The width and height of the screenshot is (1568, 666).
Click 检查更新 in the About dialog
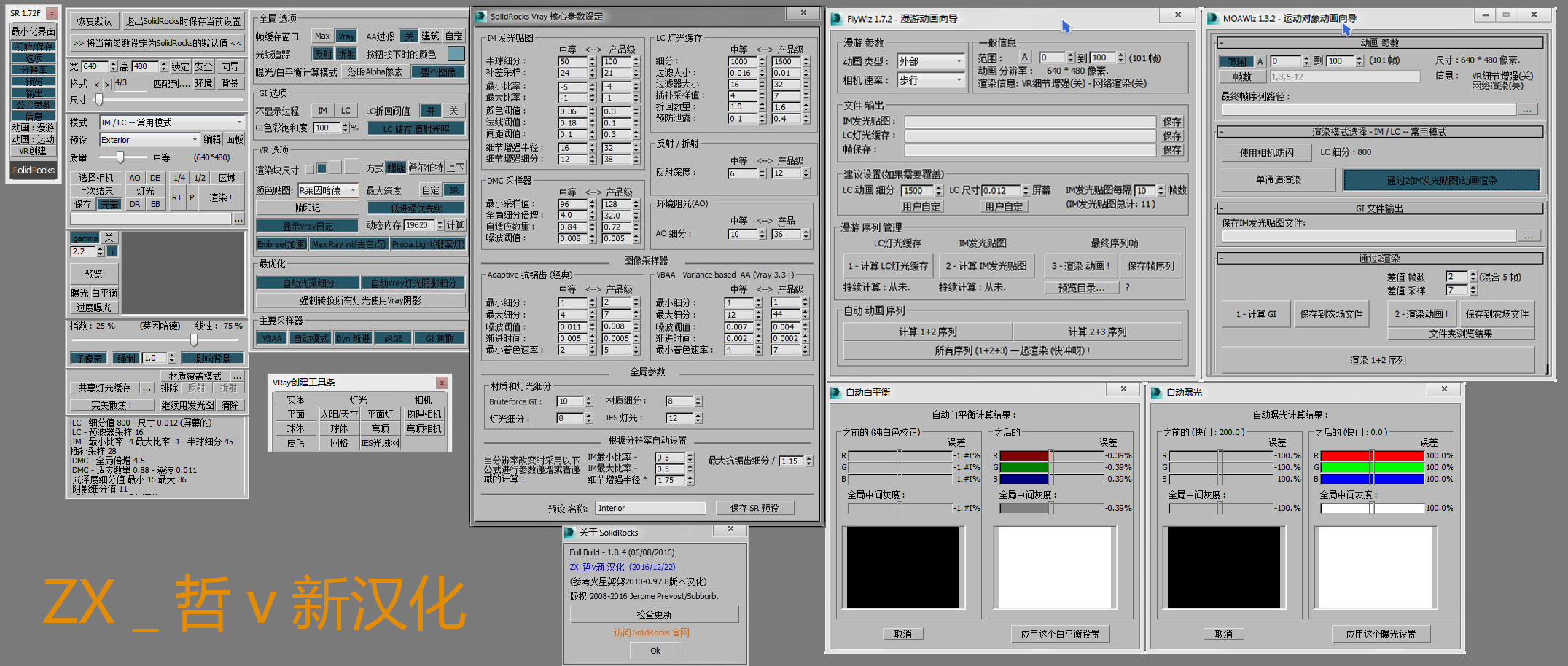(x=654, y=614)
